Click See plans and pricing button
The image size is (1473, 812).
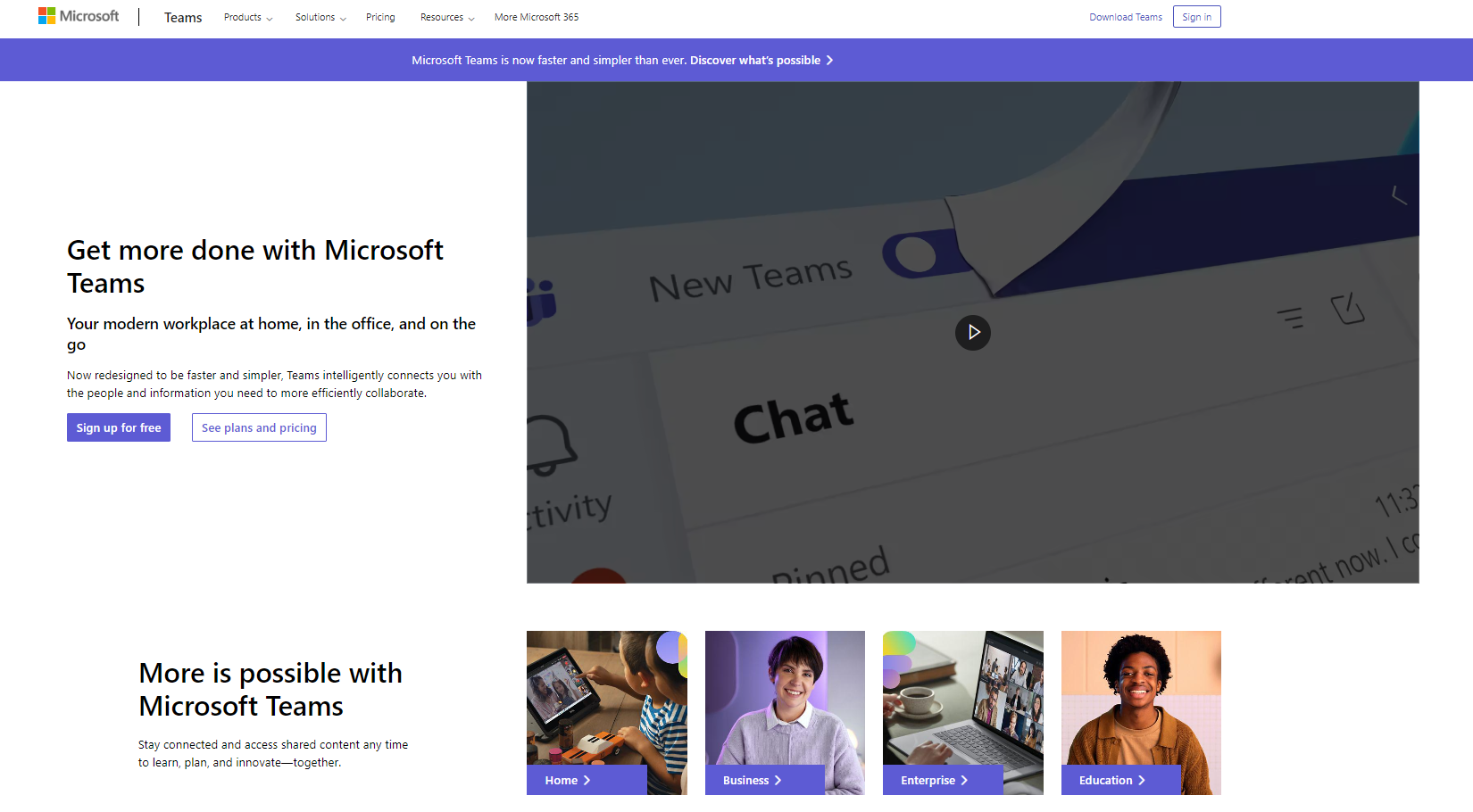pyautogui.click(x=259, y=427)
